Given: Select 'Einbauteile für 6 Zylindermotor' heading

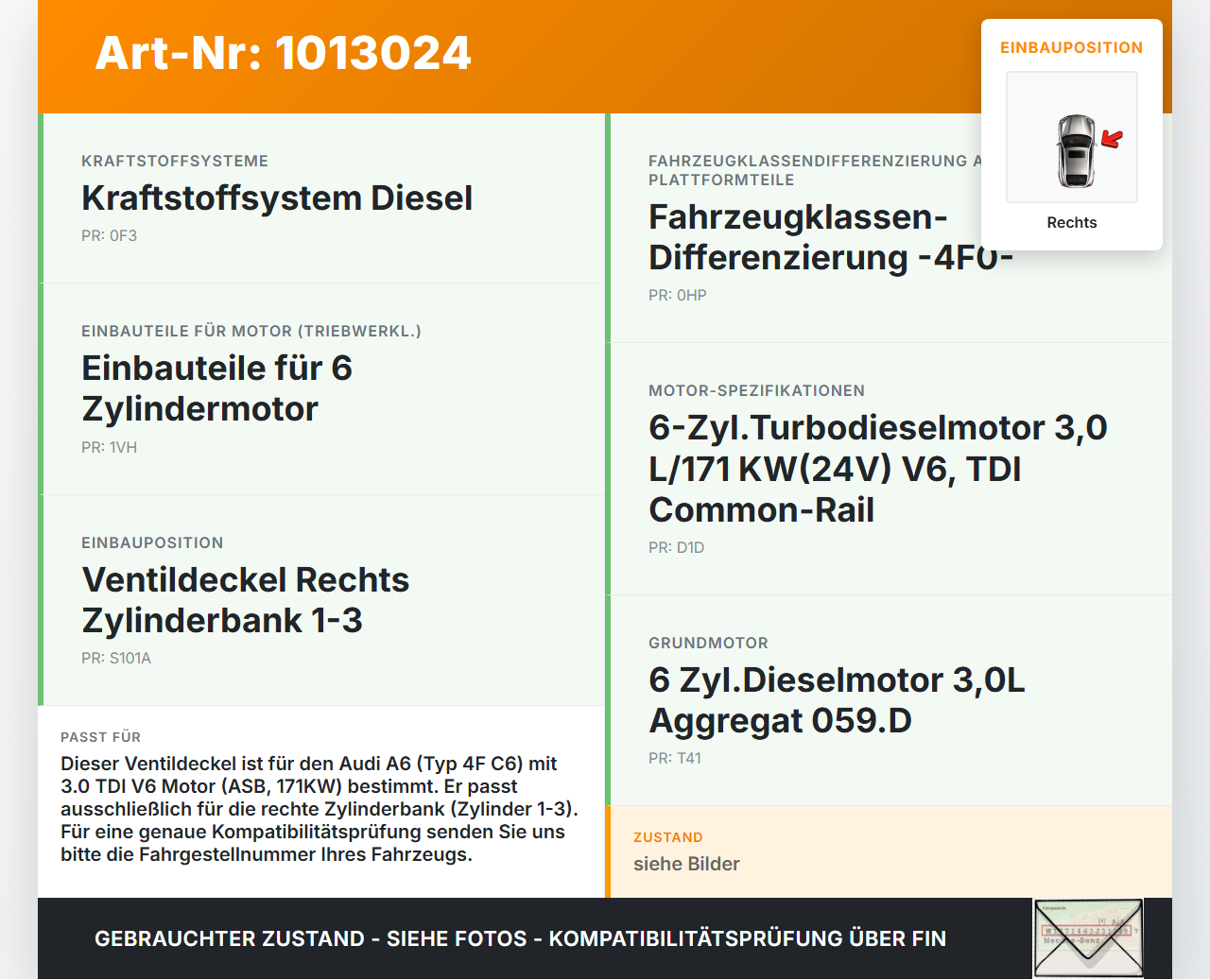Looking at the screenshot, I should tap(217, 388).
